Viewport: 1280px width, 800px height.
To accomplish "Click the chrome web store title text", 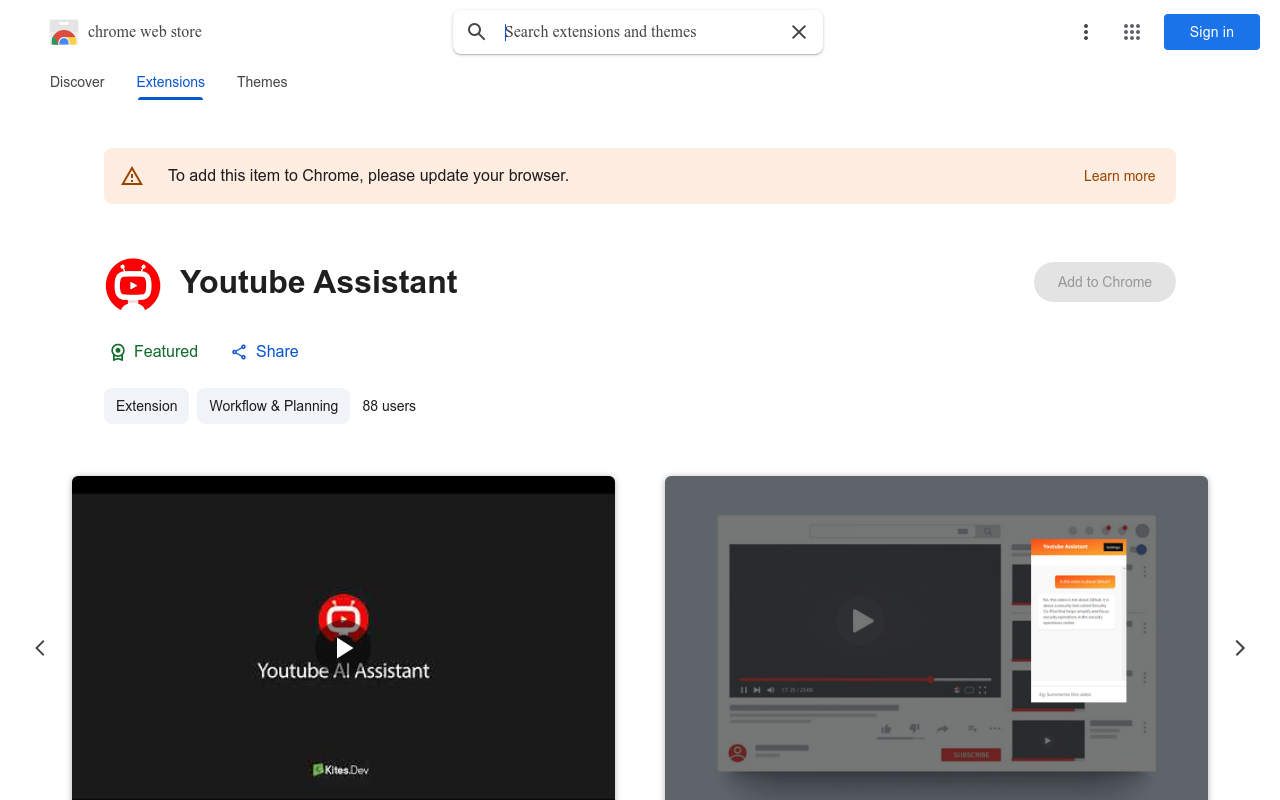I will (145, 32).
